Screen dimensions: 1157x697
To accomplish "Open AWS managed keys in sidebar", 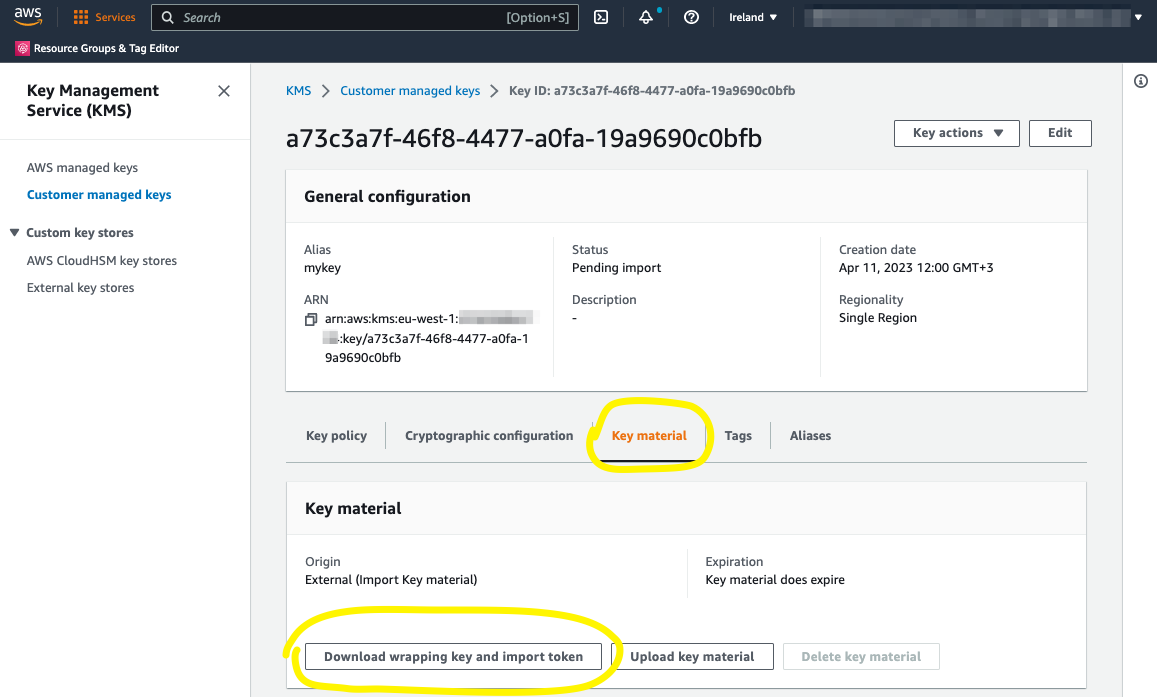I will point(82,167).
